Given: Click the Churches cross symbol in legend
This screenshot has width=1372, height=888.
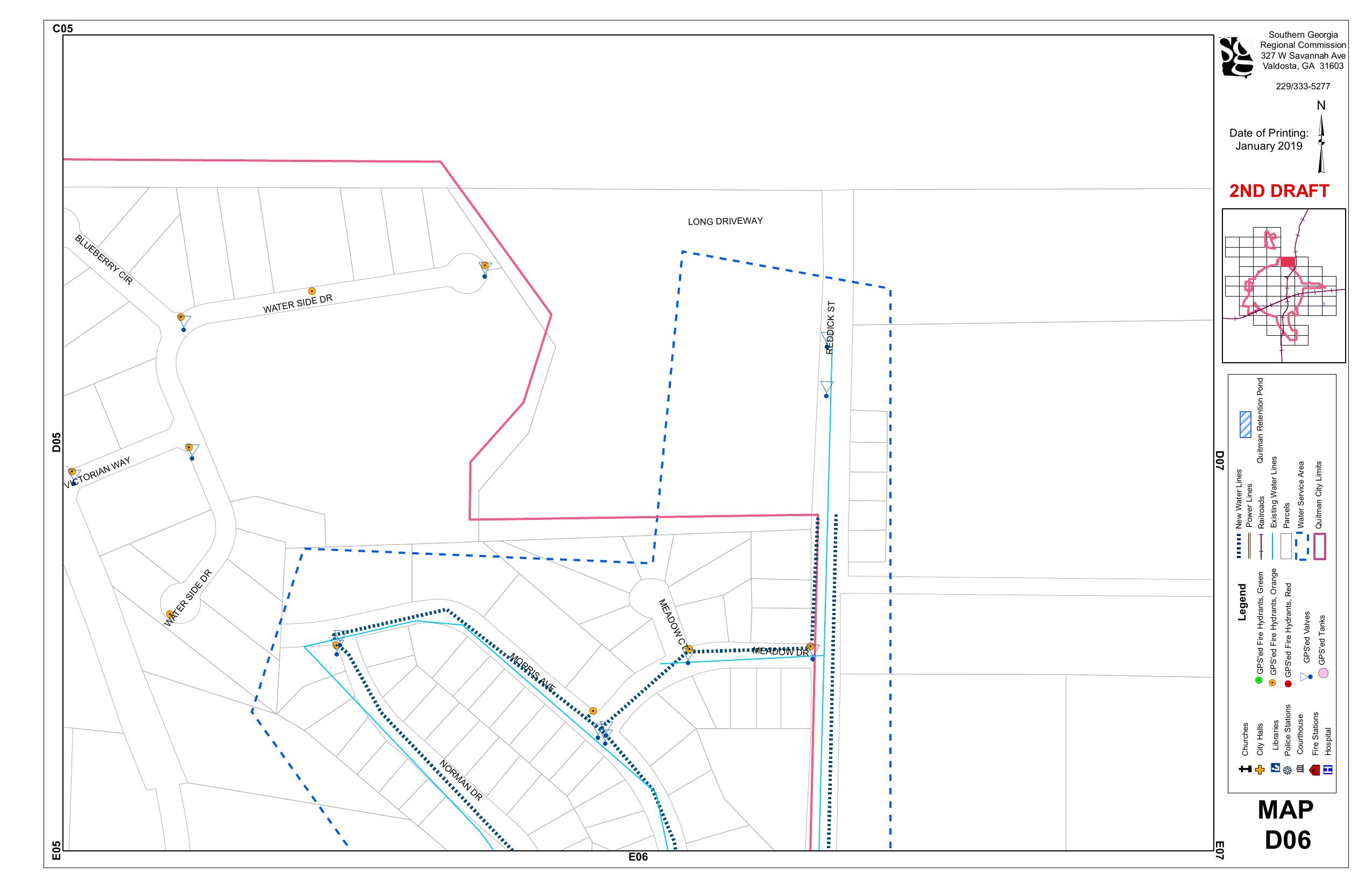Looking at the screenshot, I should (1245, 769).
